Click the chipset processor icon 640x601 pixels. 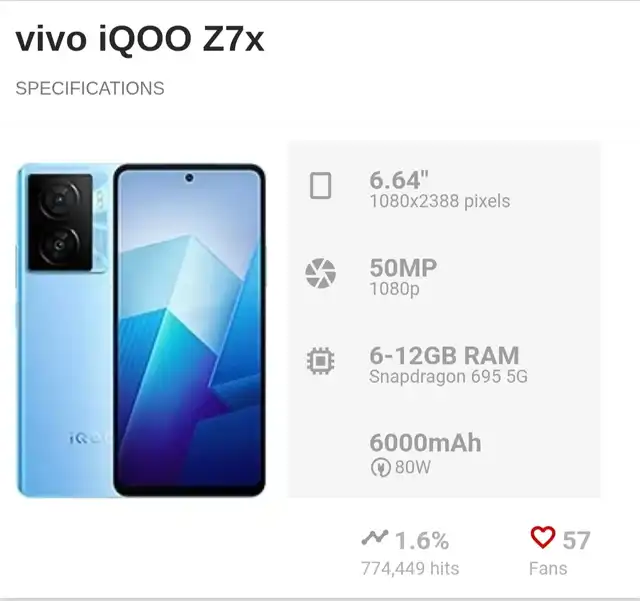coord(320,361)
